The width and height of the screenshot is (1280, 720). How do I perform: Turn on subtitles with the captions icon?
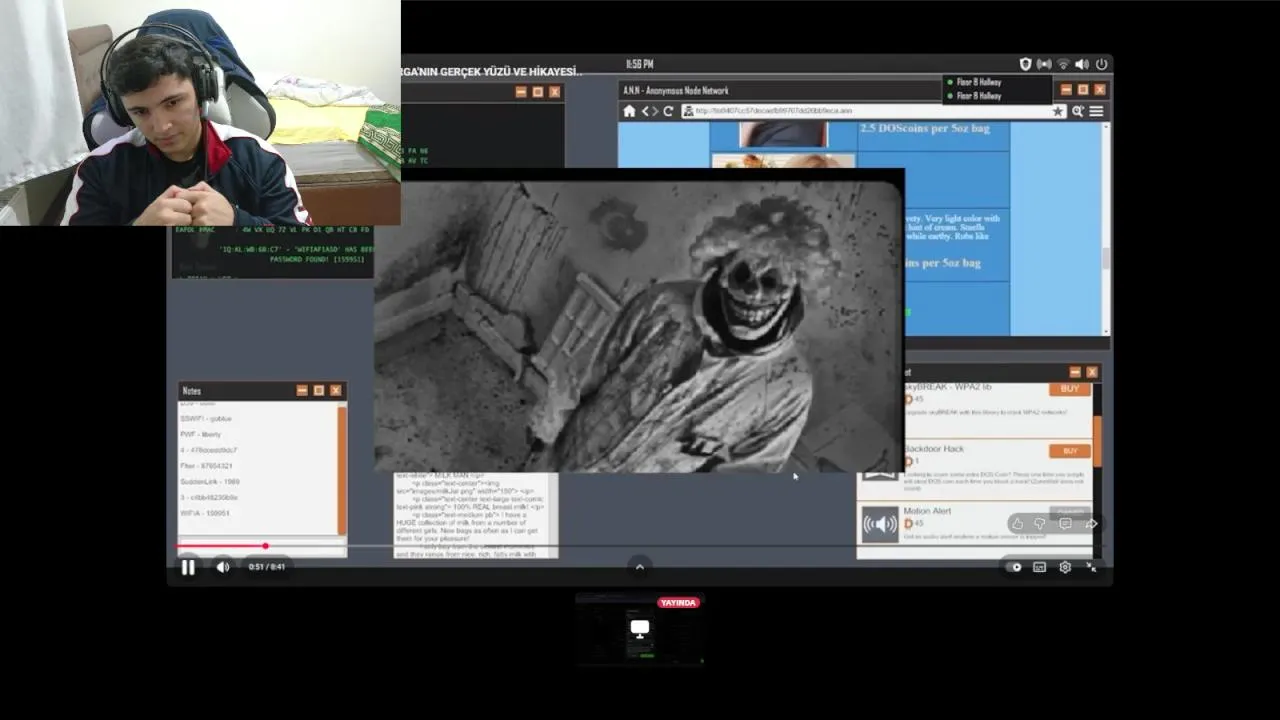1040,567
